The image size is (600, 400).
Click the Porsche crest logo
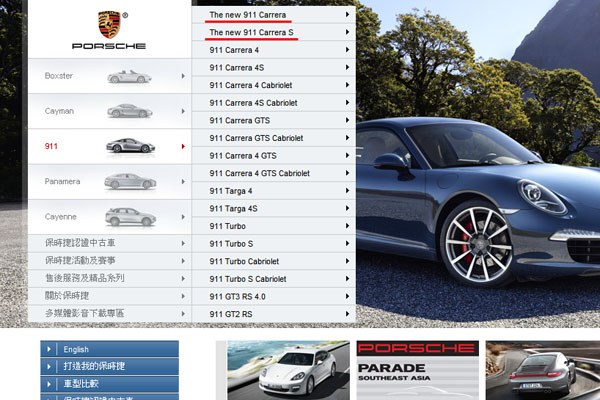pyautogui.click(x=109, y=23)
